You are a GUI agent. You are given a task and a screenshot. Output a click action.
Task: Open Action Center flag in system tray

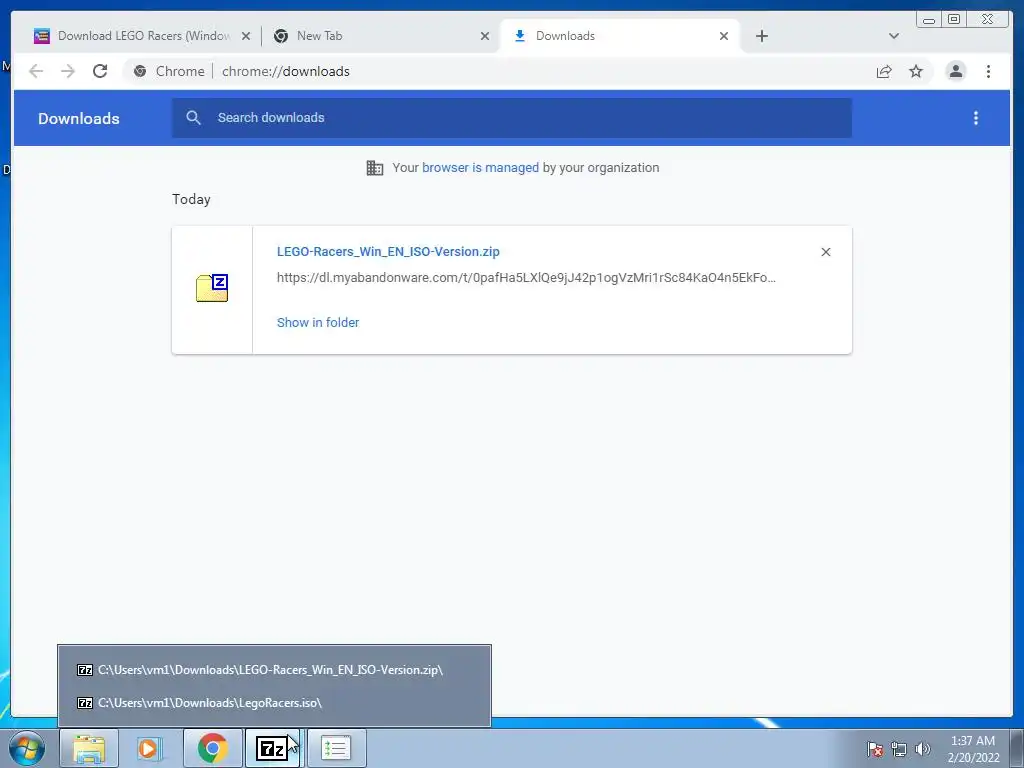(x=874, y=749)
